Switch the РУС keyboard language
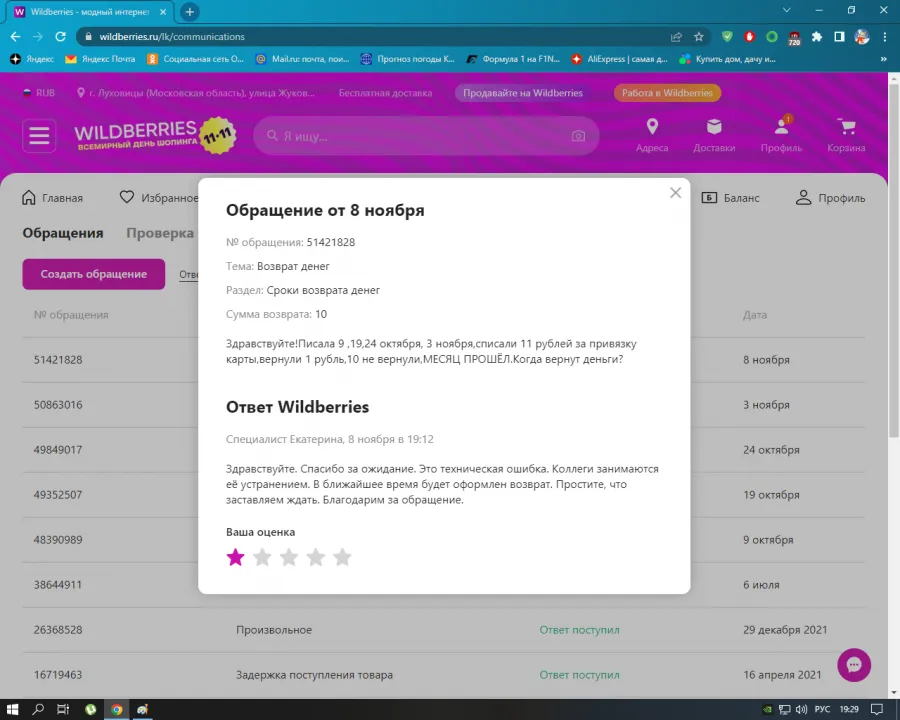 click(x=822, y=709)
